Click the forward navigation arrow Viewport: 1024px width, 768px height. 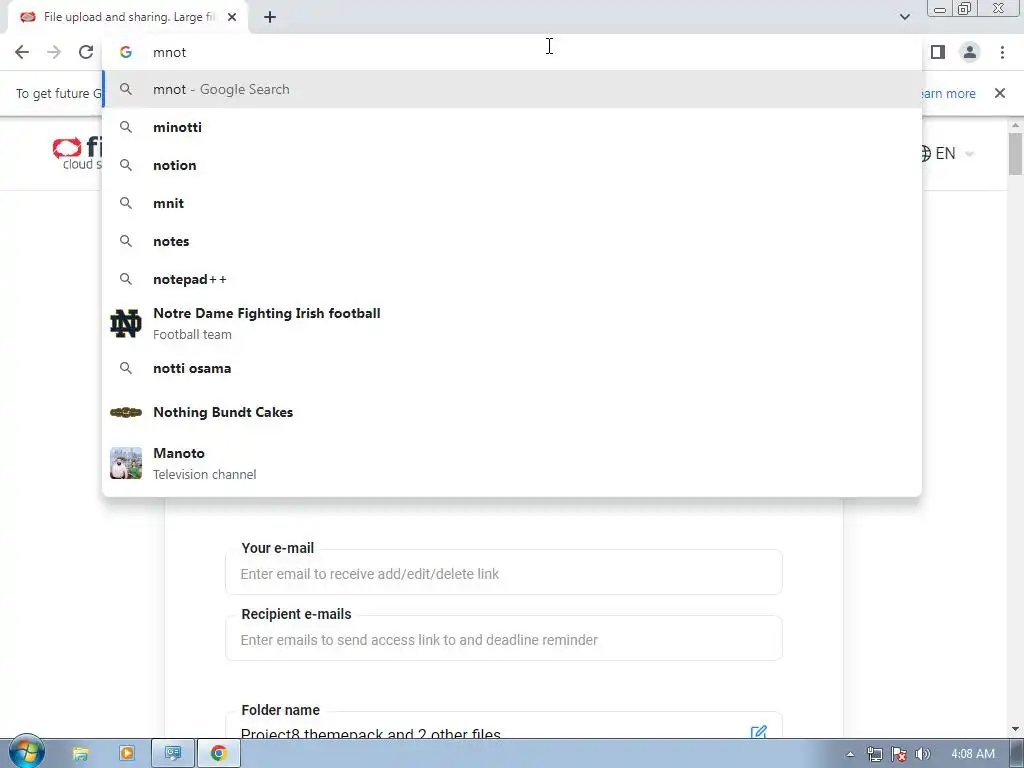coord(54,52)
